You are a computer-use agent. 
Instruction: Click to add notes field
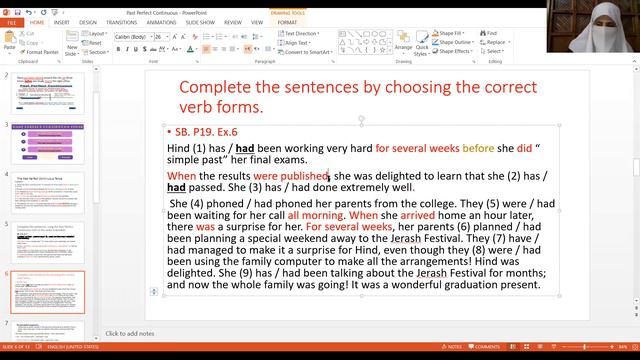(130, 333)
